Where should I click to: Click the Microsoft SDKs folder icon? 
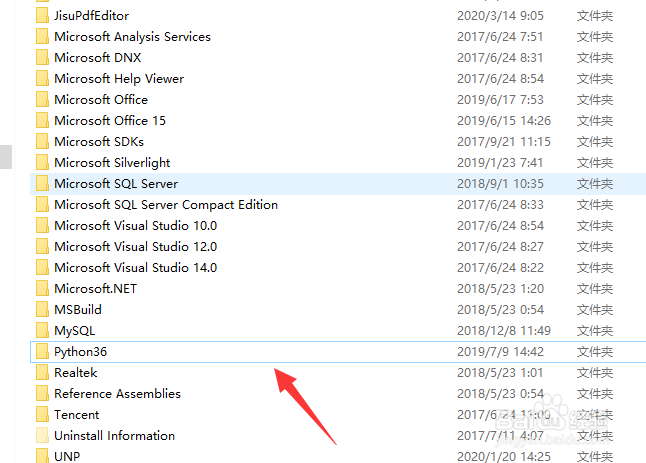tap(42, 142)
